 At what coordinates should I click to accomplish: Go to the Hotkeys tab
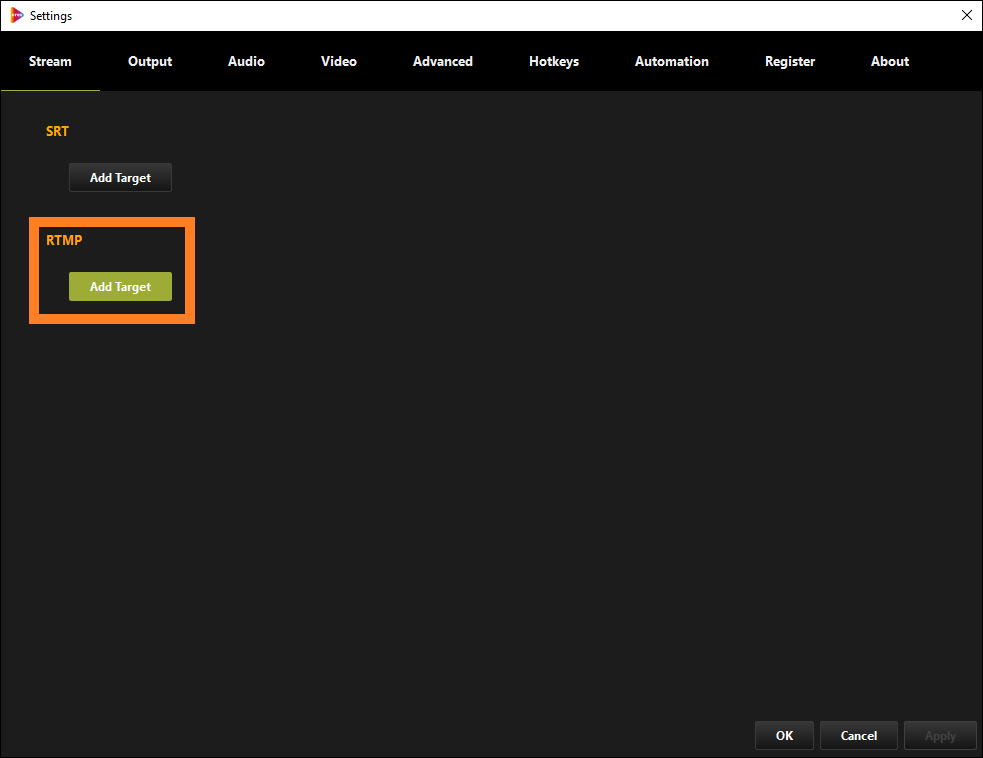(x=553, y=61)
